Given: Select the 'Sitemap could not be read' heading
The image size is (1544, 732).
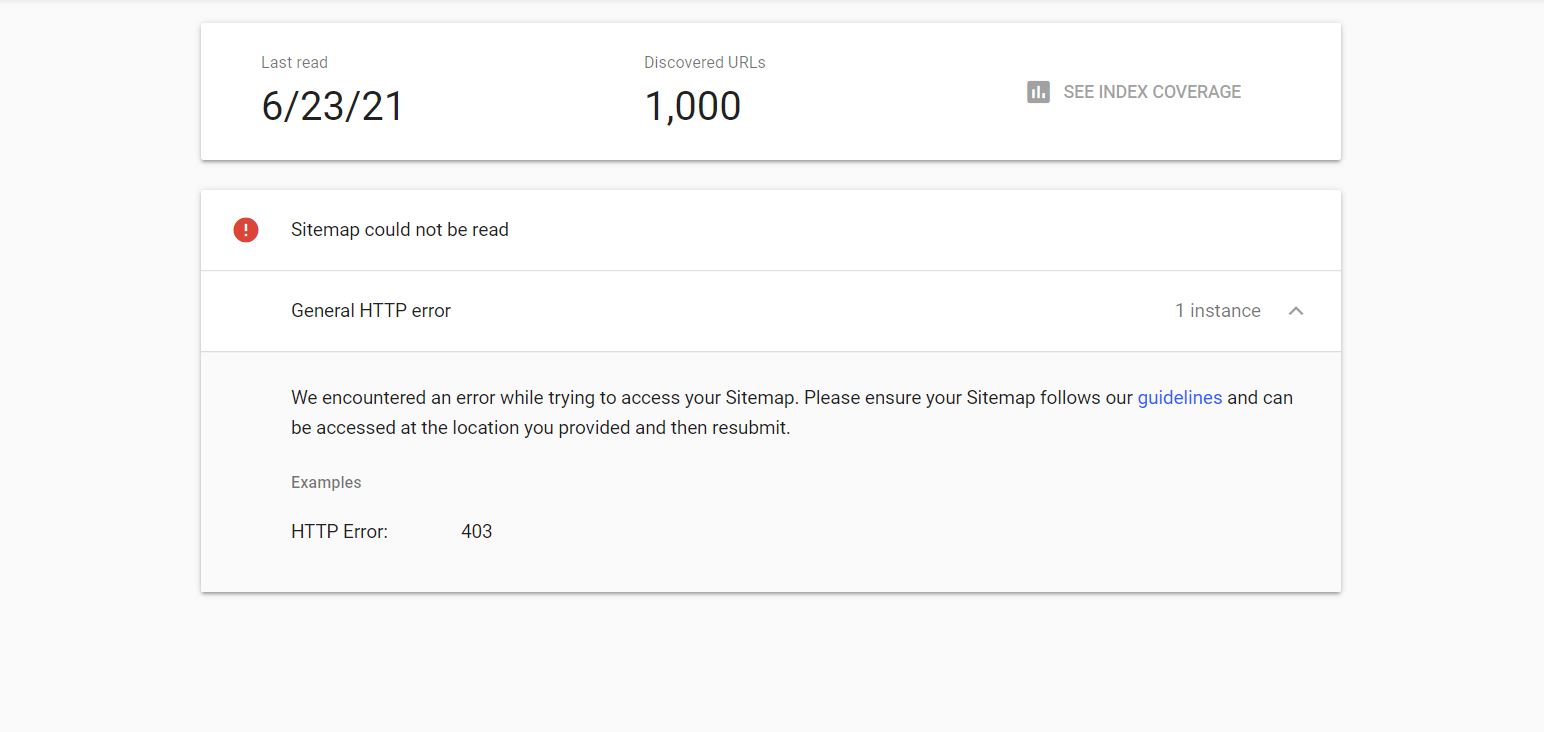Looking at the screenshot, I should 400,230.
